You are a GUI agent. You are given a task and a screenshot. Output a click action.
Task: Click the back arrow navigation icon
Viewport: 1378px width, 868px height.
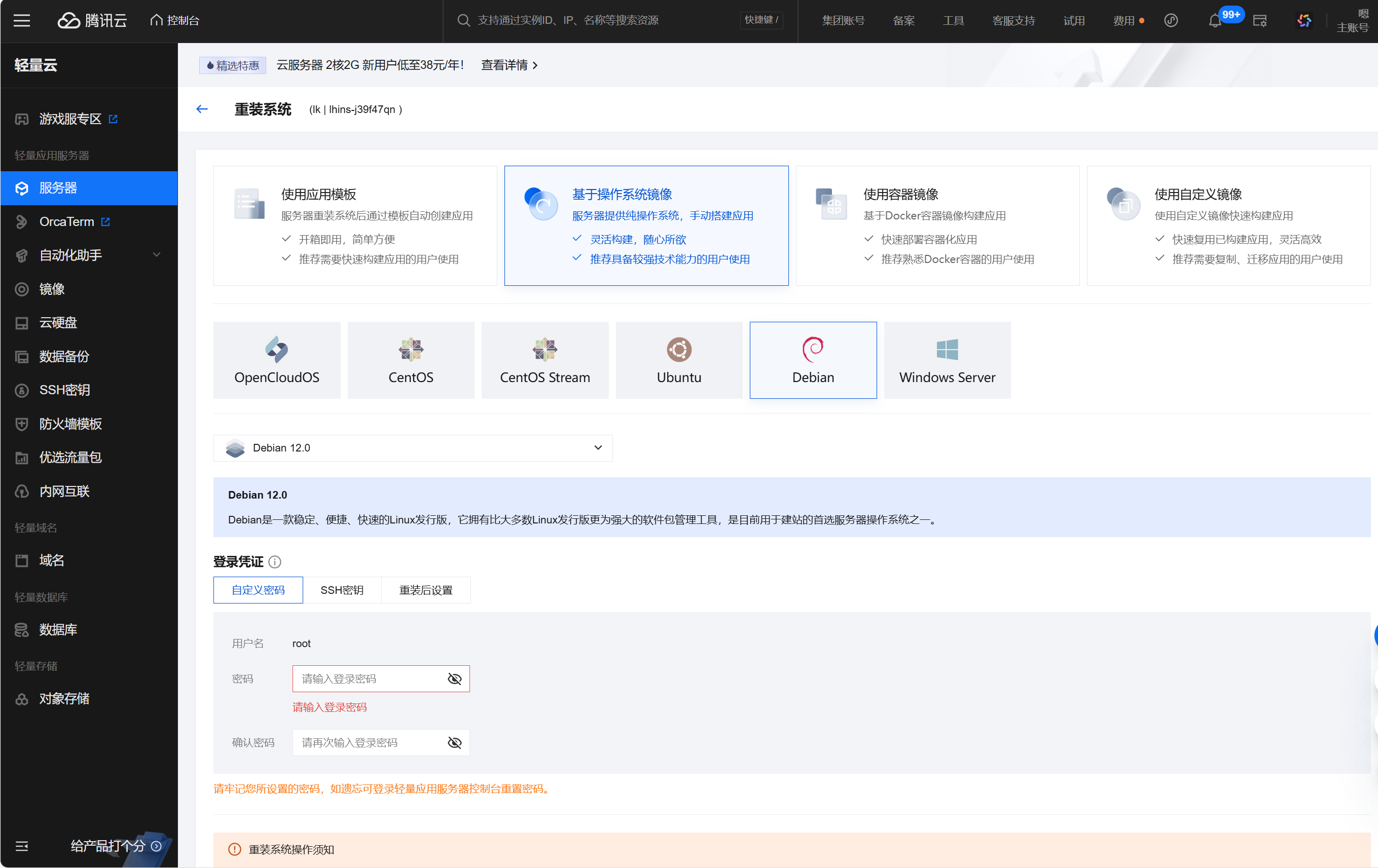pyautogui.click(x=202, y=109)
